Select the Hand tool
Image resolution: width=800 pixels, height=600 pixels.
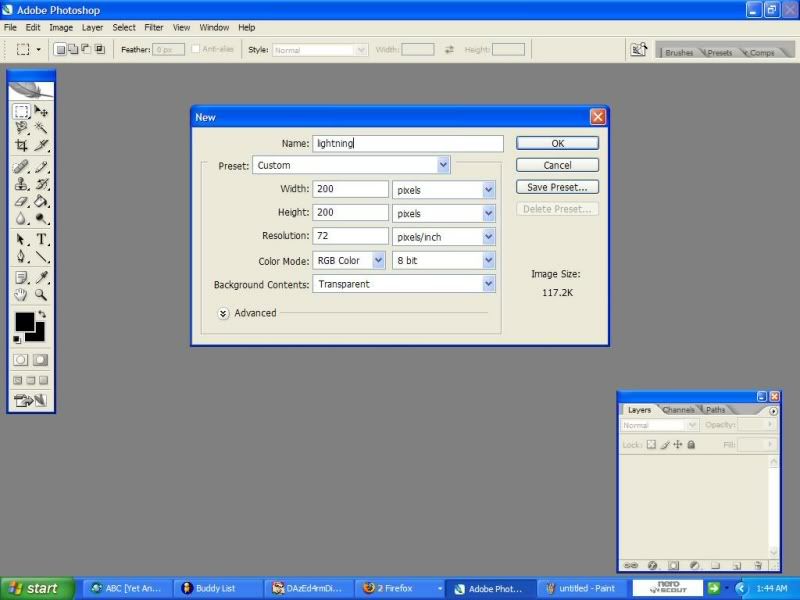tap(21, 294)
